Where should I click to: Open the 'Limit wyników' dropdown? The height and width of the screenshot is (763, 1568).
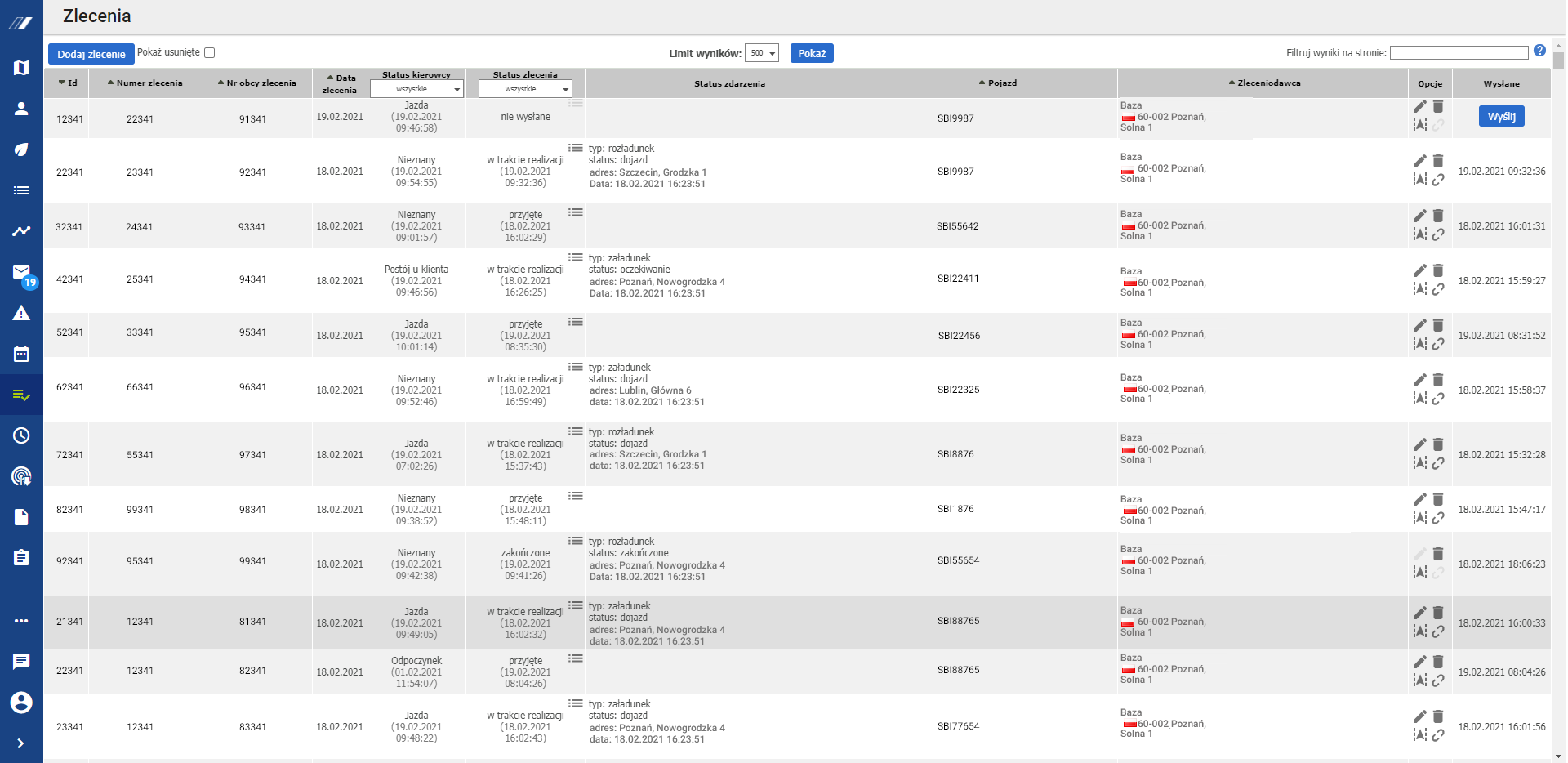(761, 54)
